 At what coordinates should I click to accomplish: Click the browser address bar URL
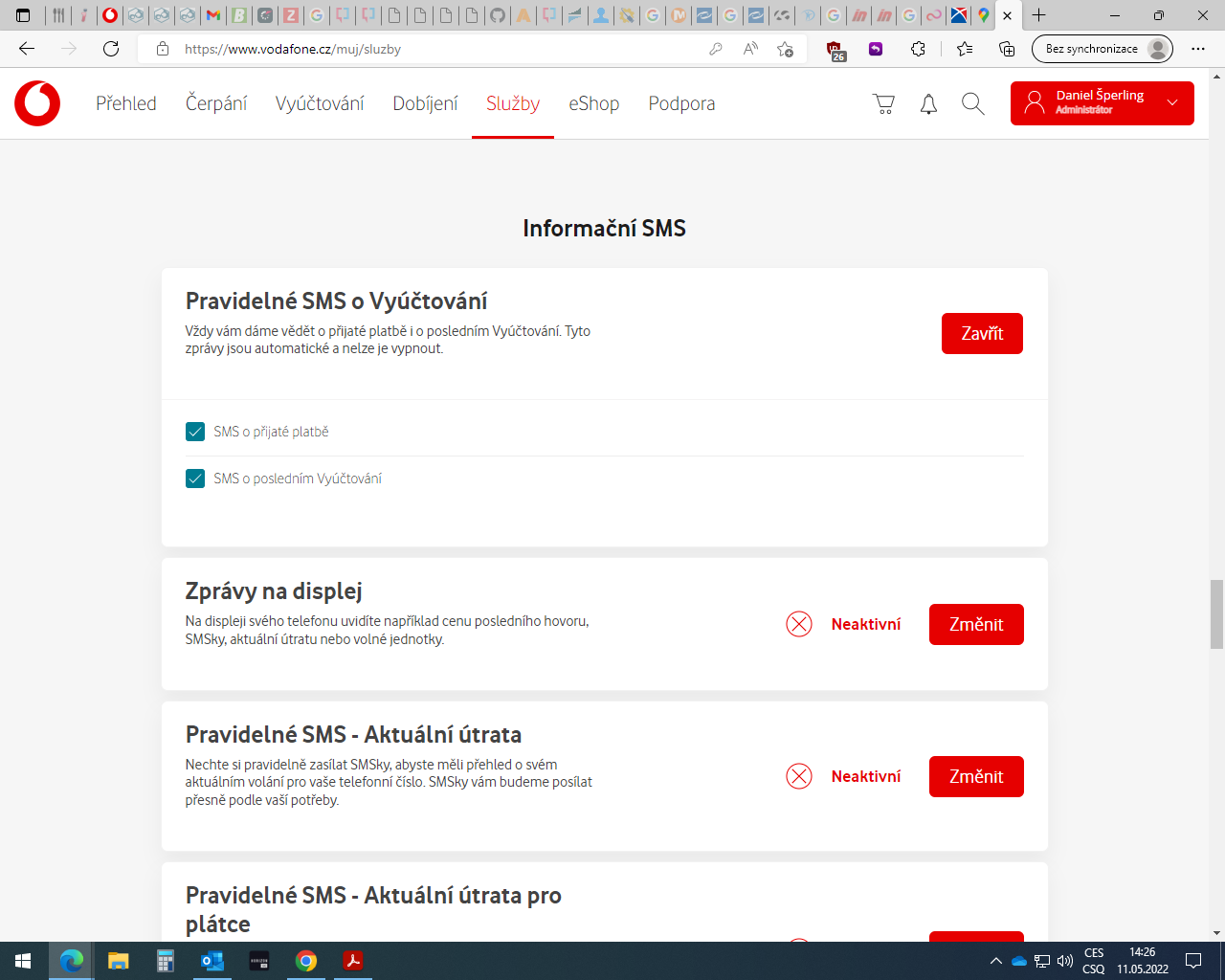click(292, 49)
